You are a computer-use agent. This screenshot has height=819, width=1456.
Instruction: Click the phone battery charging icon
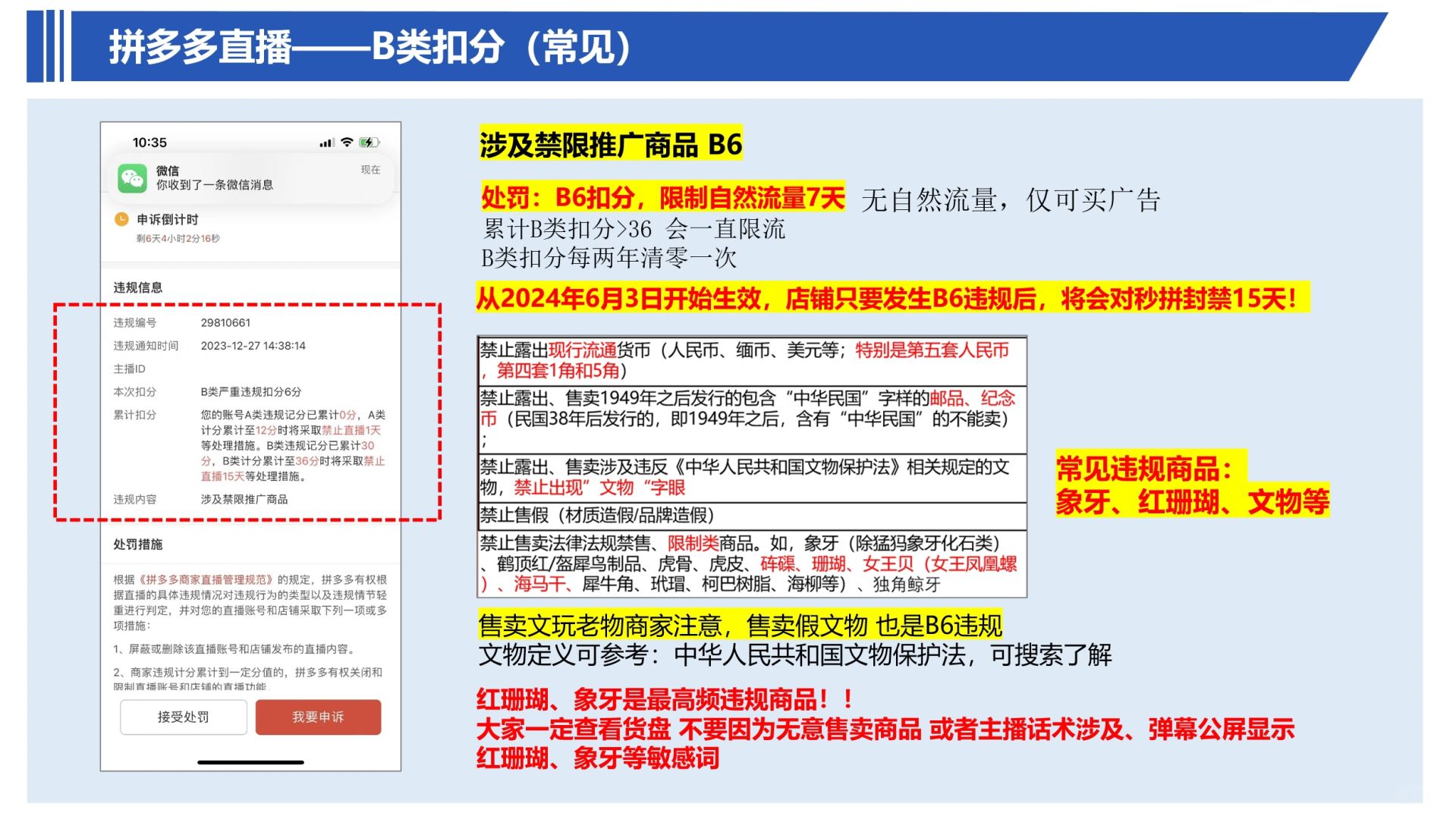pyautogui.click(x=370, y=143)
